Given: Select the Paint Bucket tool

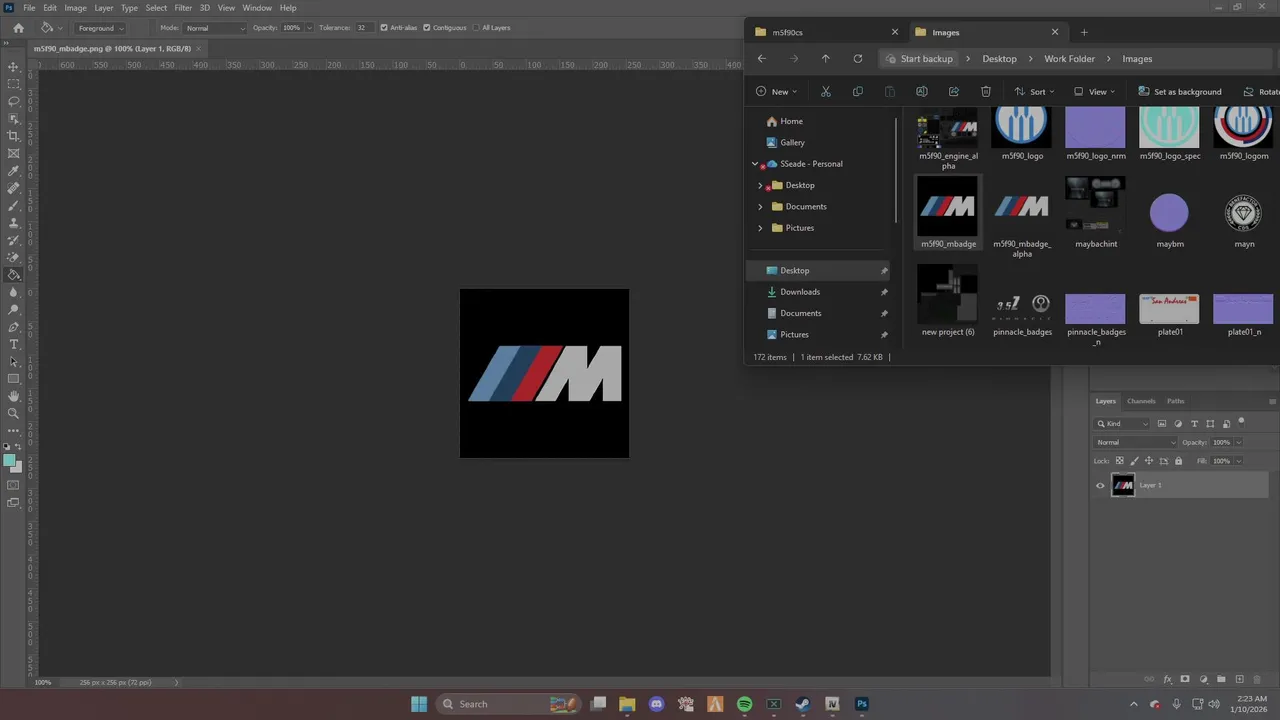Looking at the screenshot, I should coord(13,275).
